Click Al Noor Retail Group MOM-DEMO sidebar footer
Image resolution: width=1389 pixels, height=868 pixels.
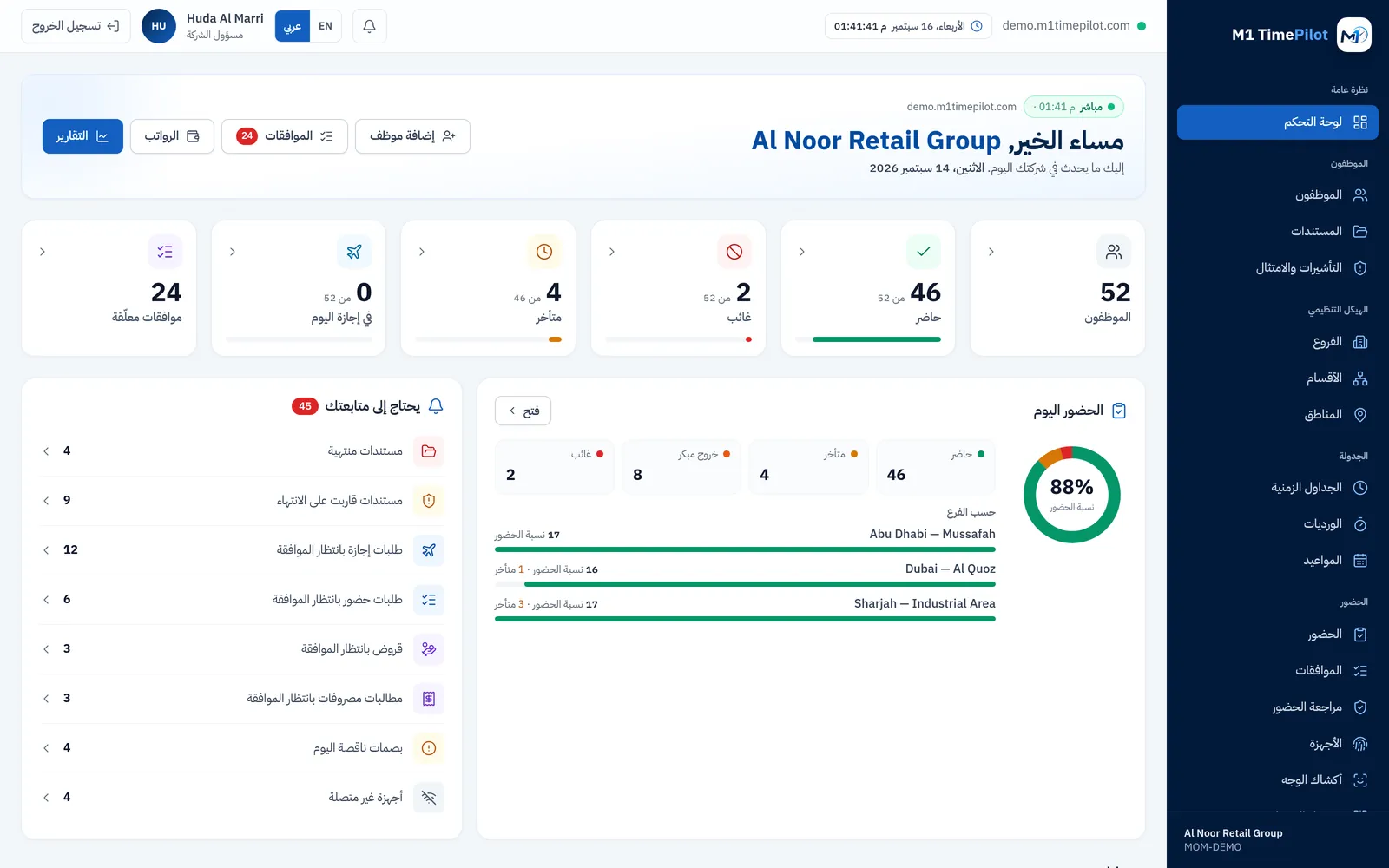pyautogui.click(x=1278, y=839)
